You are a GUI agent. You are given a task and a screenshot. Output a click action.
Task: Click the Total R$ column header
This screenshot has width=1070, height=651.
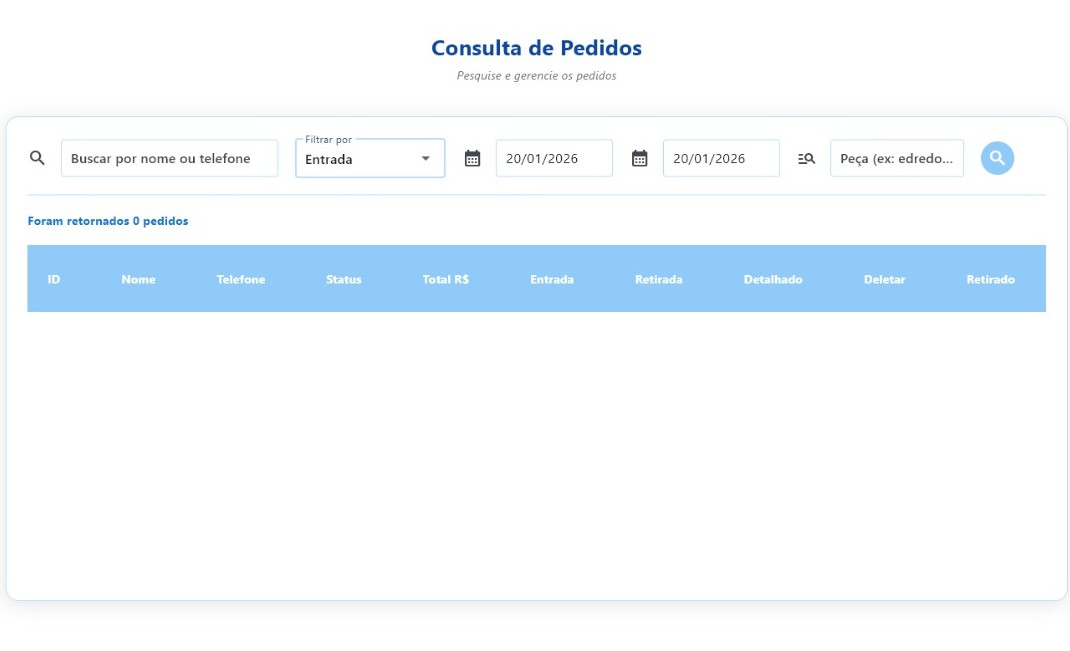point(446,279)
